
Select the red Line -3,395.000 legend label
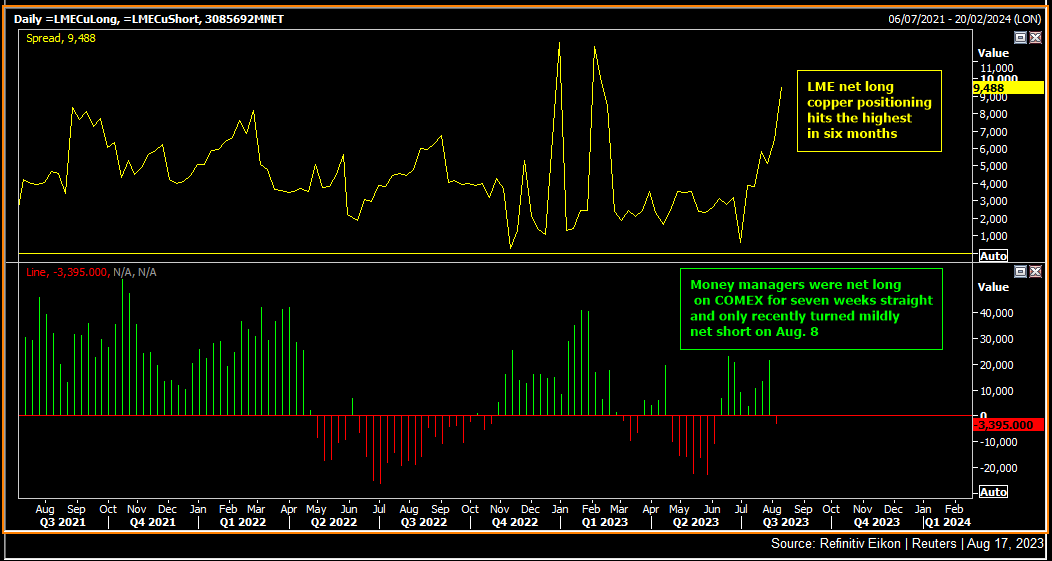coord(90,272)
